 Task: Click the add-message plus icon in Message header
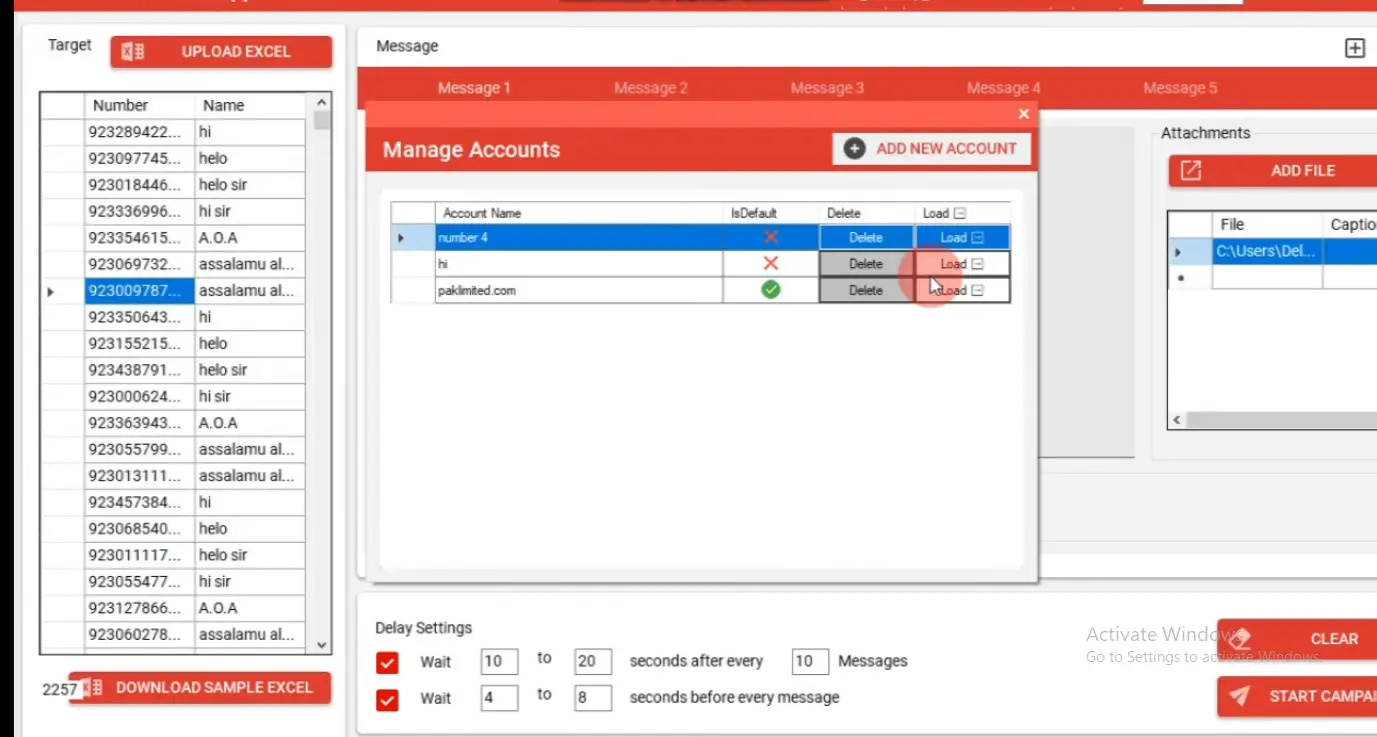[1354, 48]
